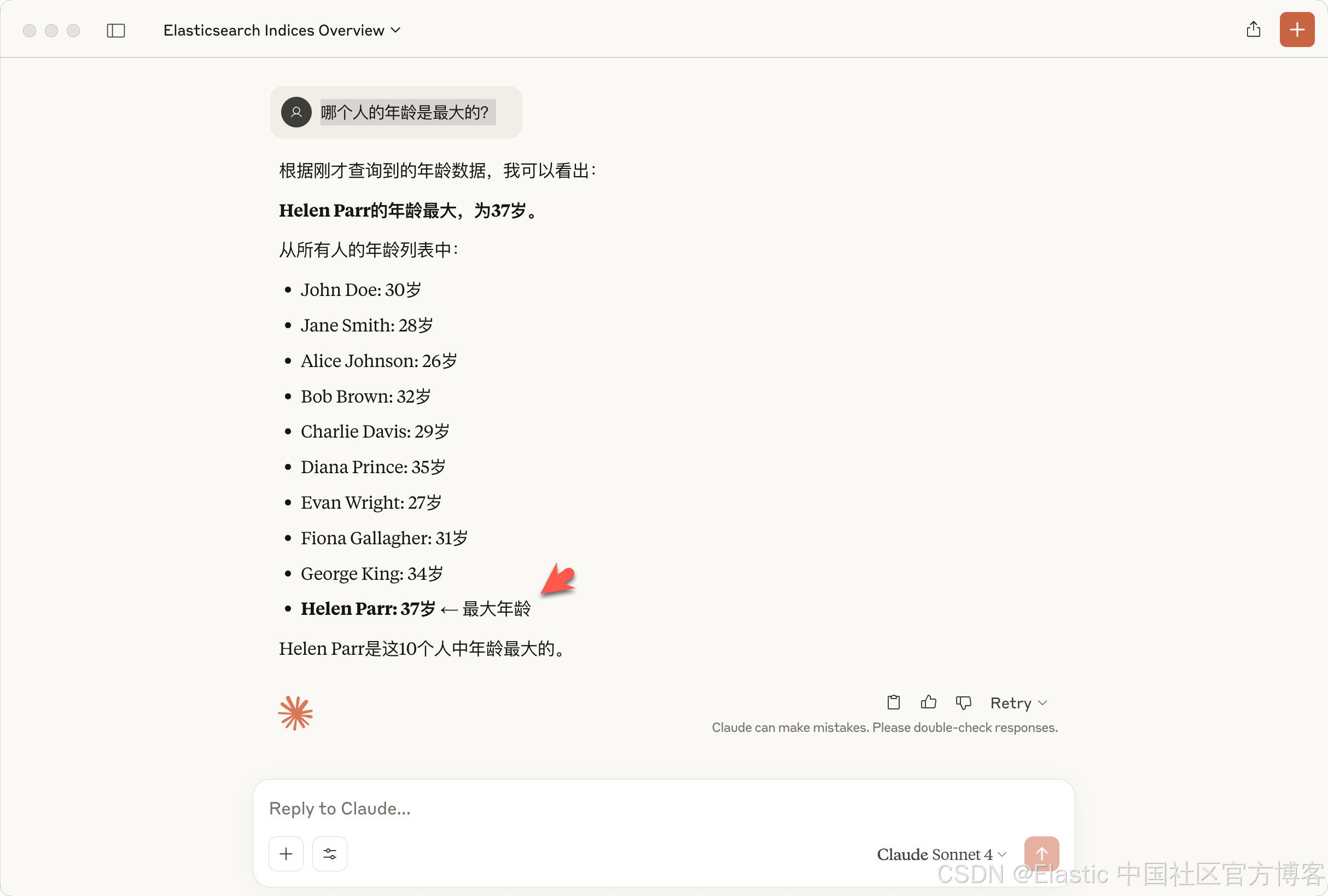The width and height of the screenshot is (1328, 896).
Task: Click the bold Helen Parr: 37岁 list item
Action: point(369,609)
